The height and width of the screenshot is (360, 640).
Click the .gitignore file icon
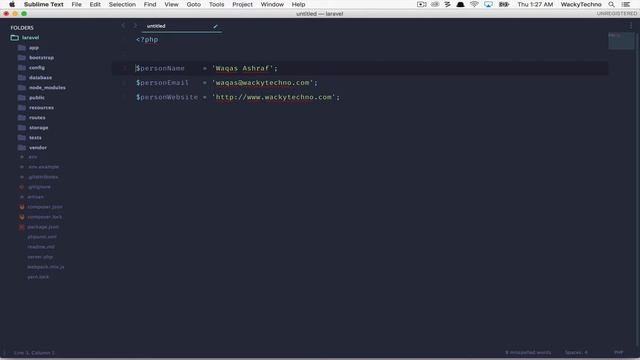point(22,187)
